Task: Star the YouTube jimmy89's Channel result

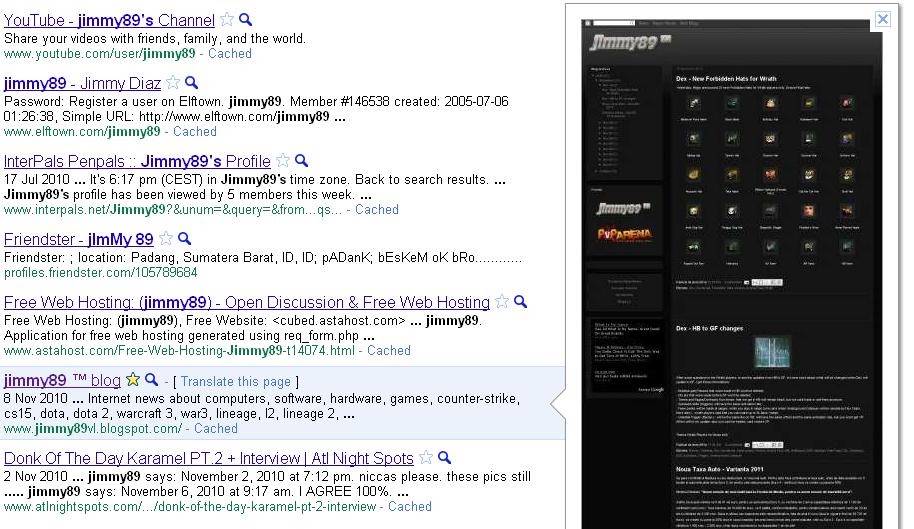Action: (x=227, y=20)
